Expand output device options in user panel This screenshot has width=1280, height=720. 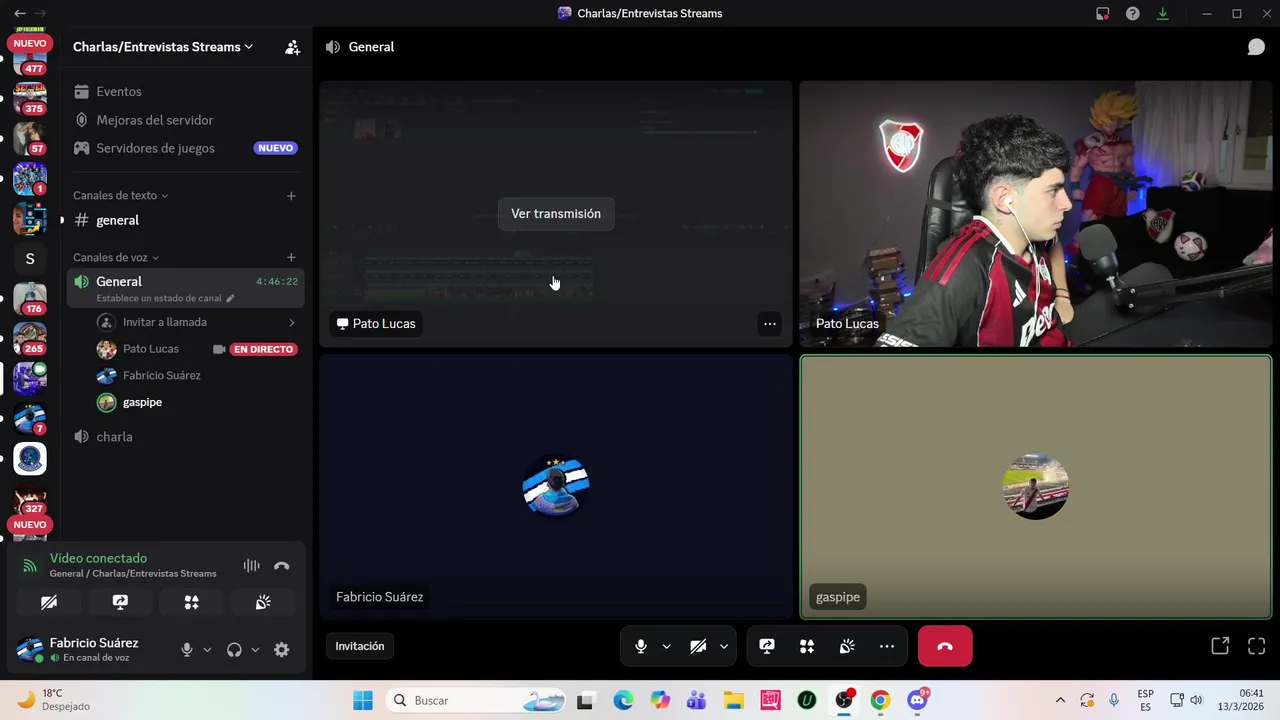click(x=255, y=650)
